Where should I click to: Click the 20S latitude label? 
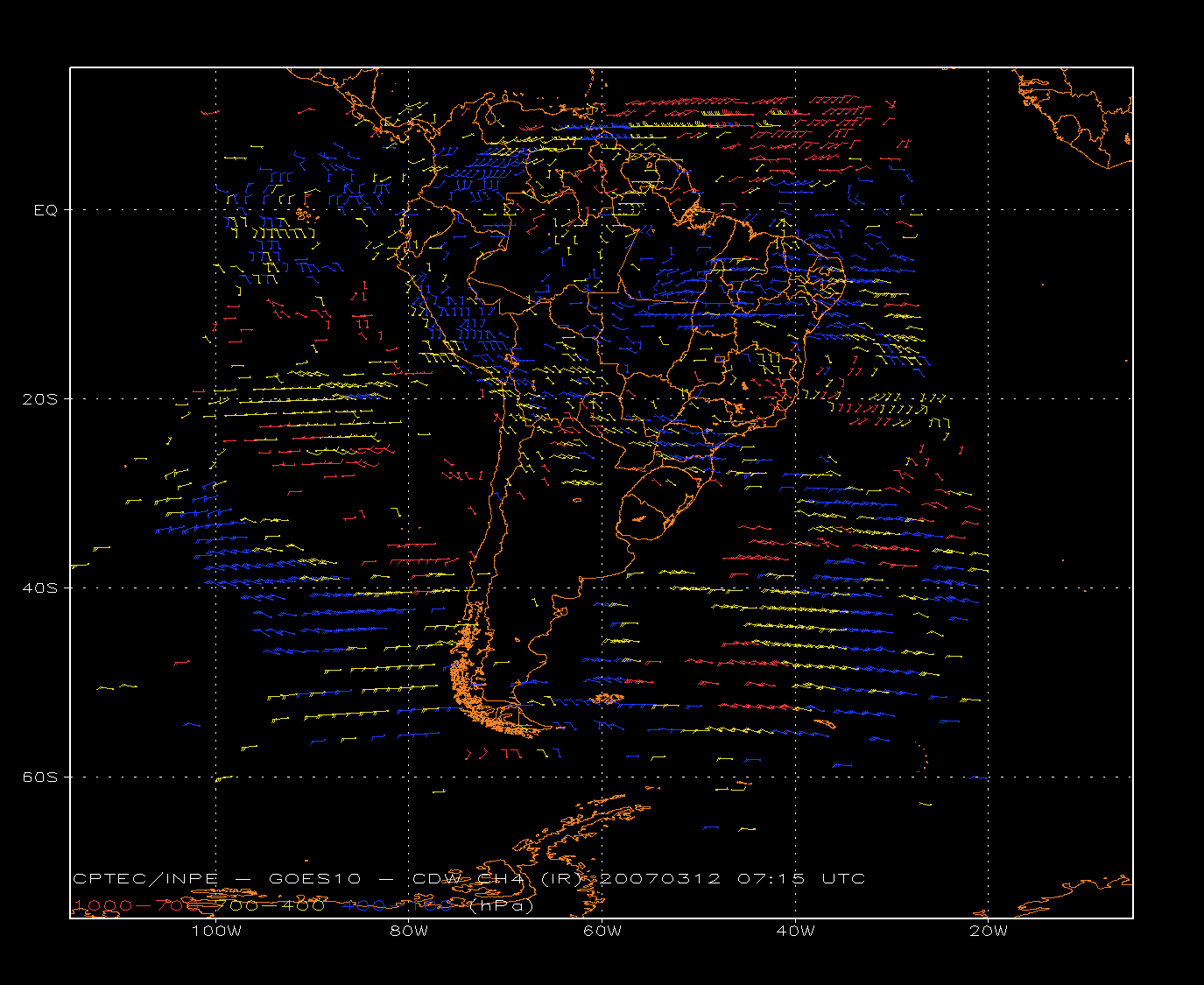(x=40, y=399)
